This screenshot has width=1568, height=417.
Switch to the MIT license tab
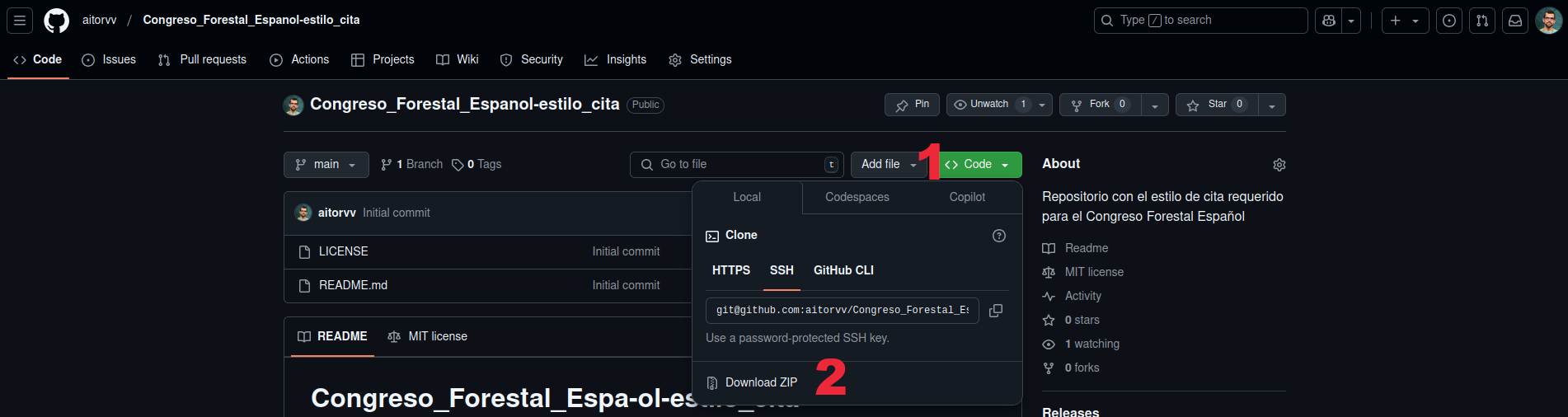point(428,336)
